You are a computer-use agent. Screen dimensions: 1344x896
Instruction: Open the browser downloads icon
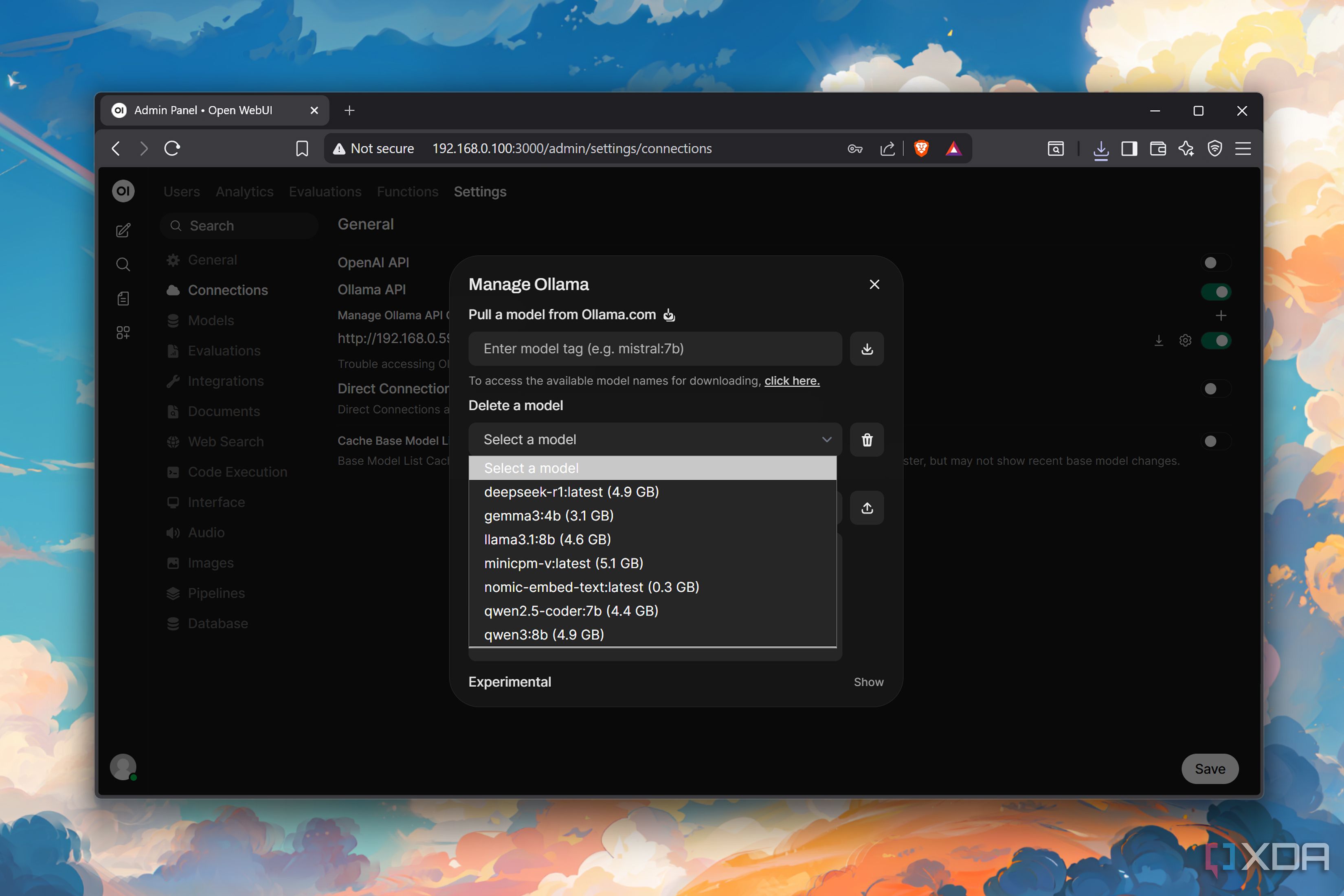(x=1100, y=150)
